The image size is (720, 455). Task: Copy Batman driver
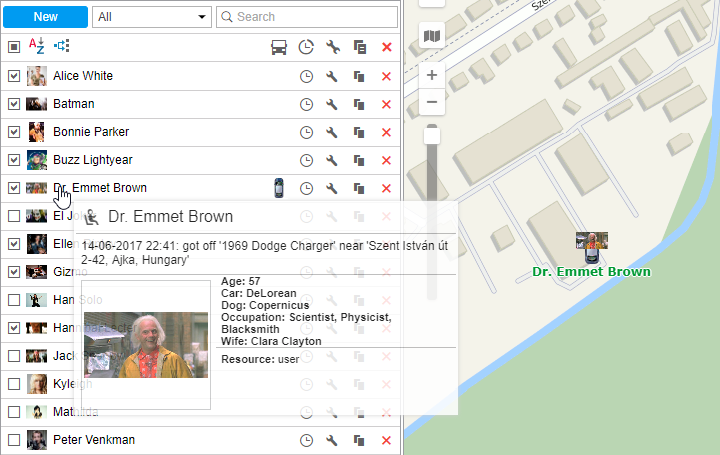click(359, 104)
